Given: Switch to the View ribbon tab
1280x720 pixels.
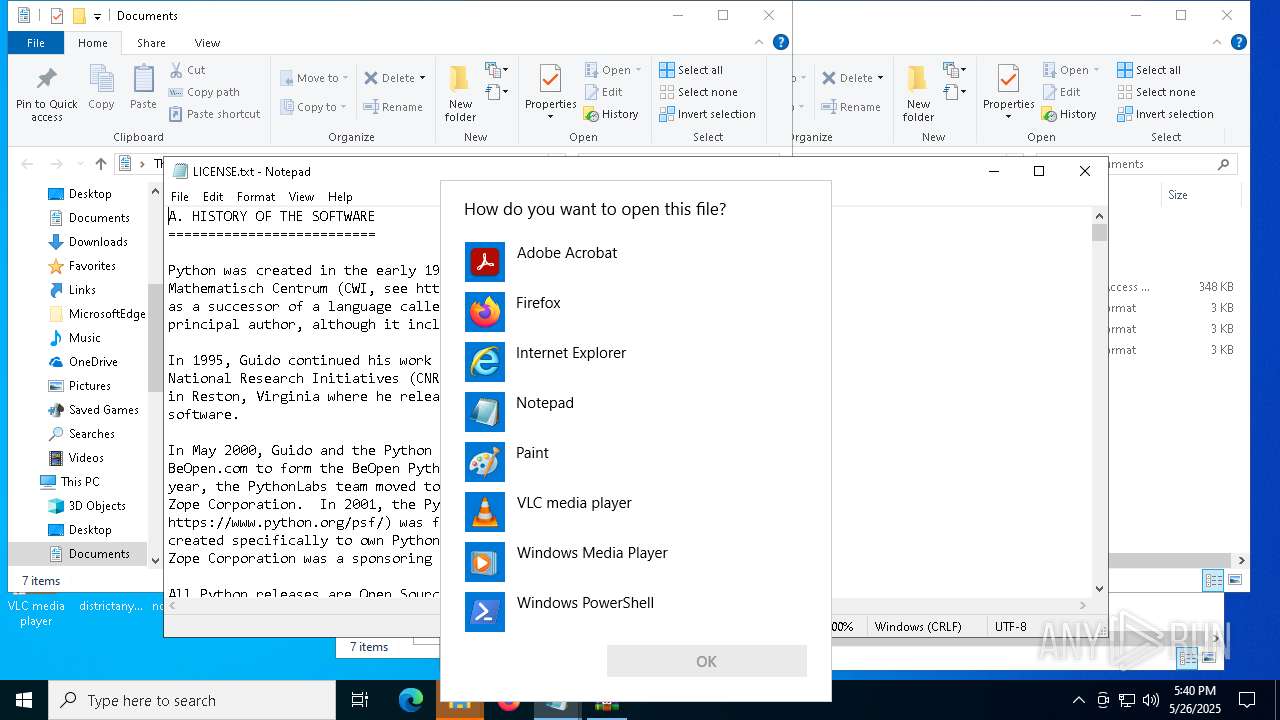Looking at the screenshot, I should coord(207,43).
